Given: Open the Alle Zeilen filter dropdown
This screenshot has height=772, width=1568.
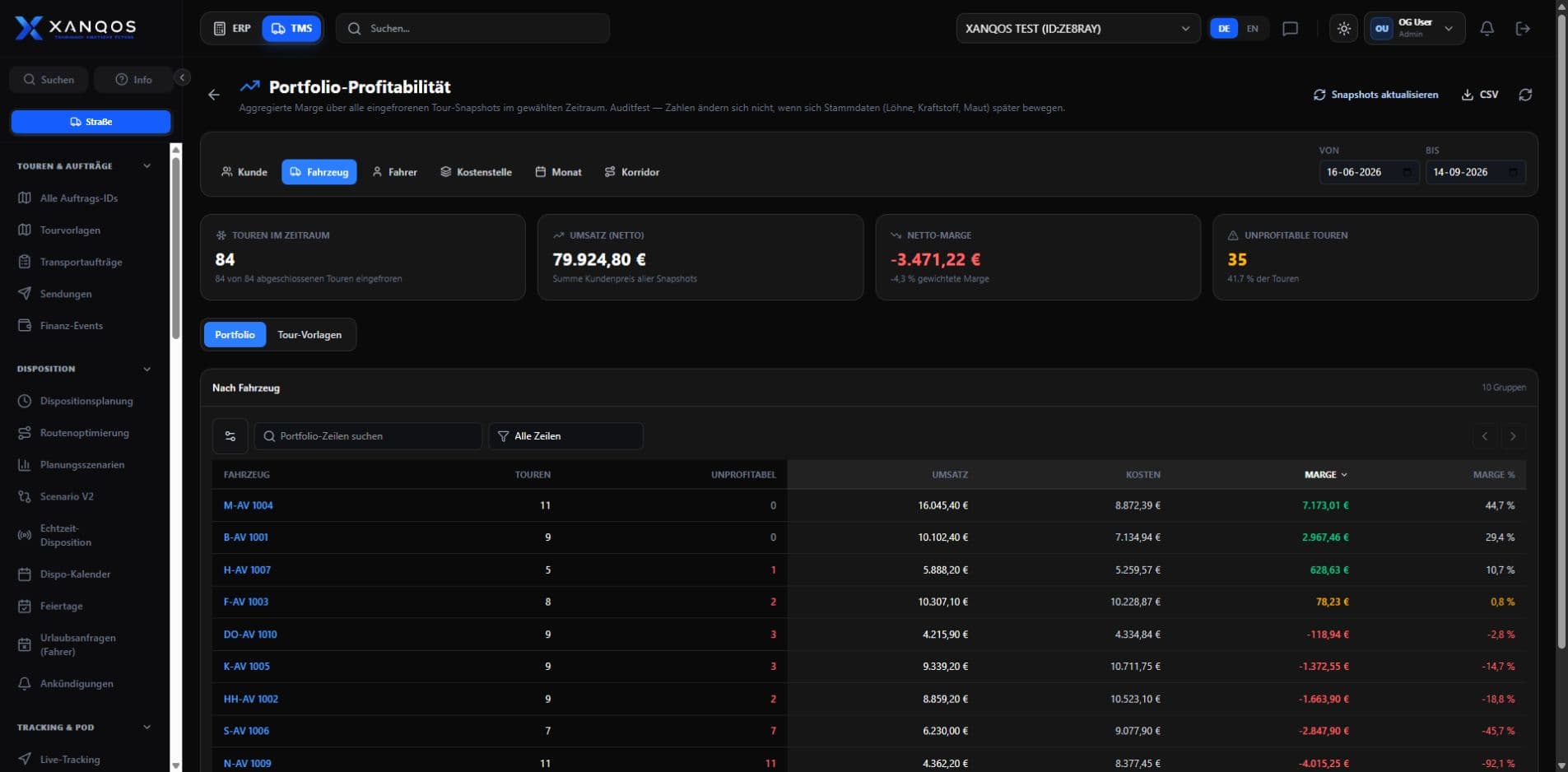Looking at the screenshot, I should coord(565,436).
